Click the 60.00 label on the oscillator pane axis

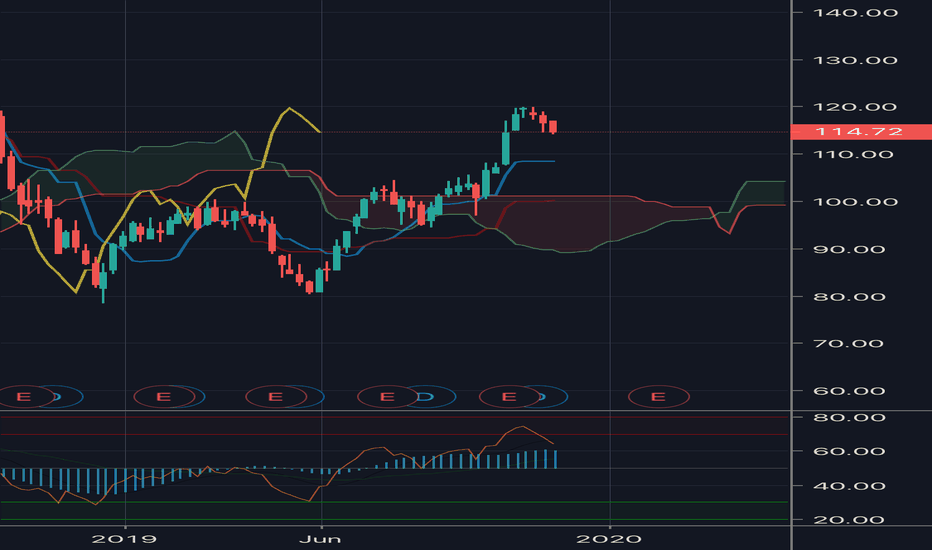849,451
